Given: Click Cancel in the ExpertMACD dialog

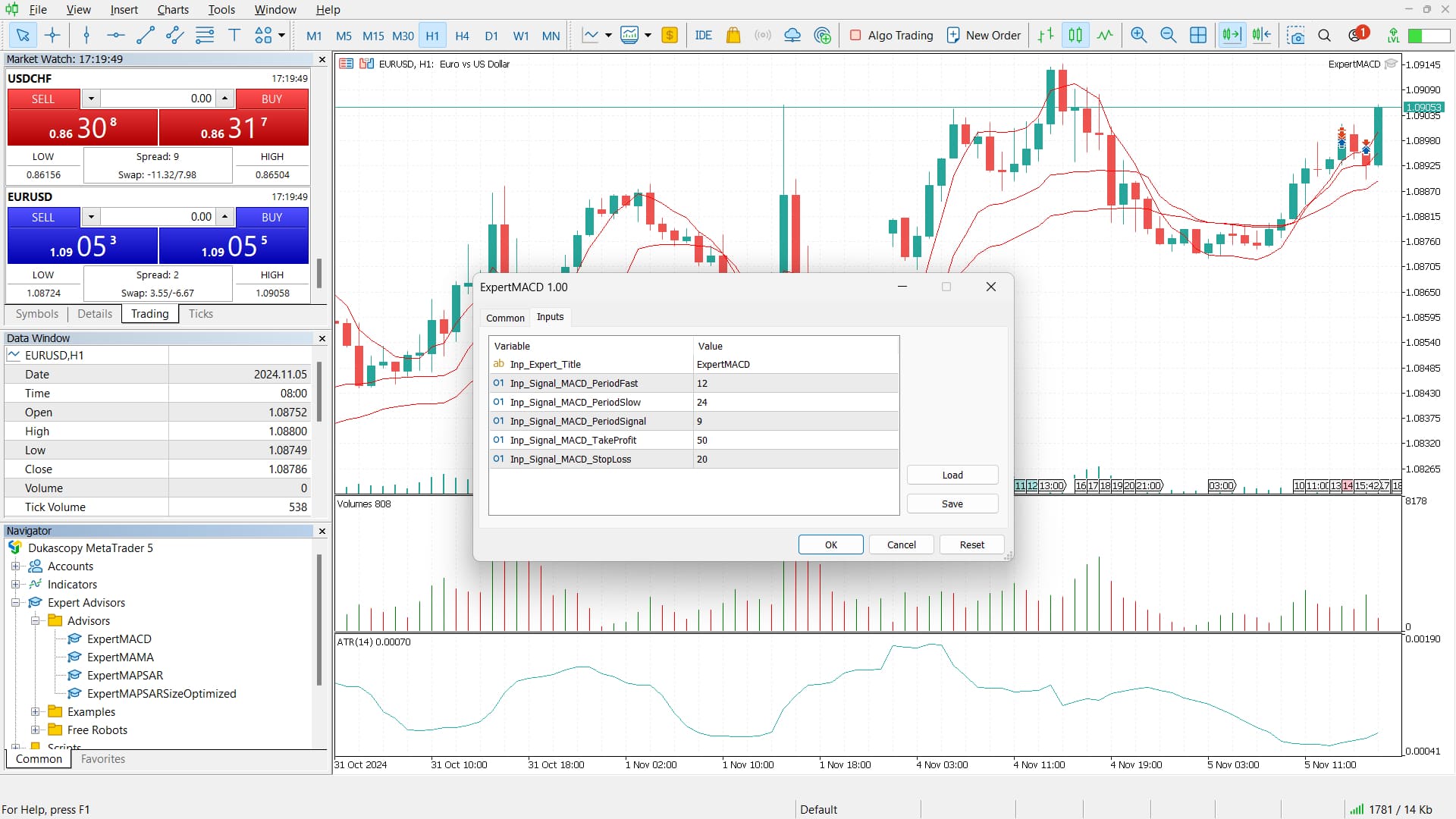Looking at the screenshot, I should (x=901, y=544).
